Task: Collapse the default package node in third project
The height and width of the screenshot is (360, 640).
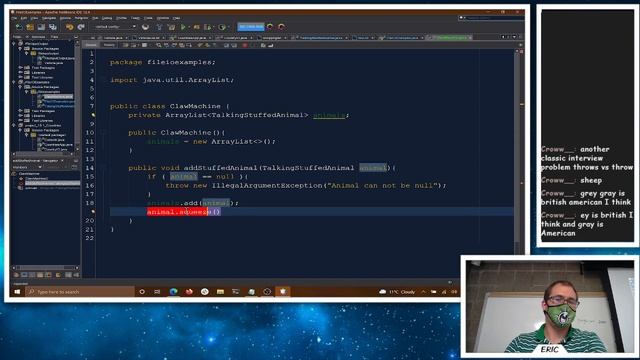Action: [27, 135]
